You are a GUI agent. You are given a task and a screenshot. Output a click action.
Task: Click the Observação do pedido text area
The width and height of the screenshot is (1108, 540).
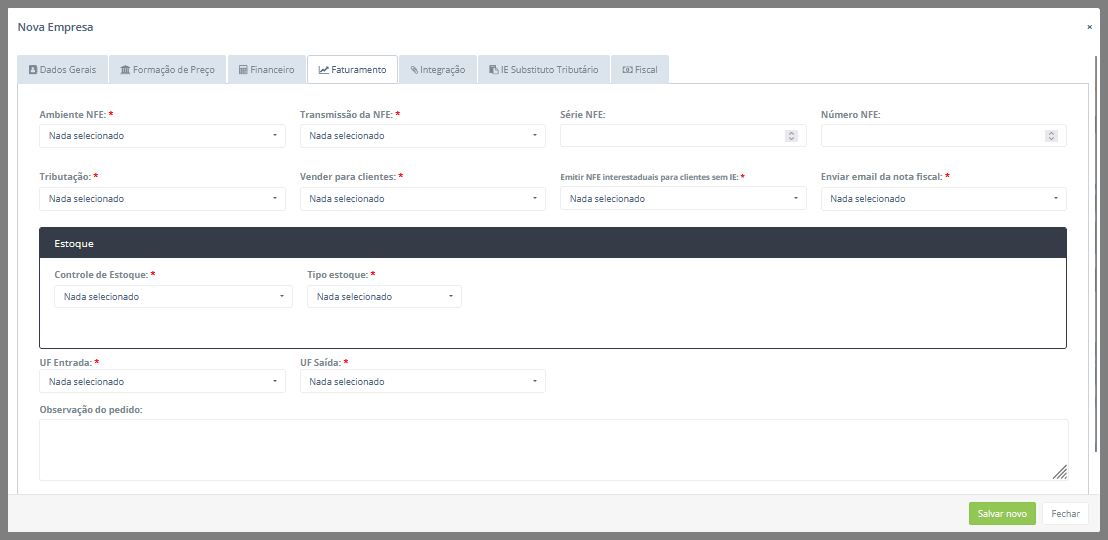tap(553, 450)
